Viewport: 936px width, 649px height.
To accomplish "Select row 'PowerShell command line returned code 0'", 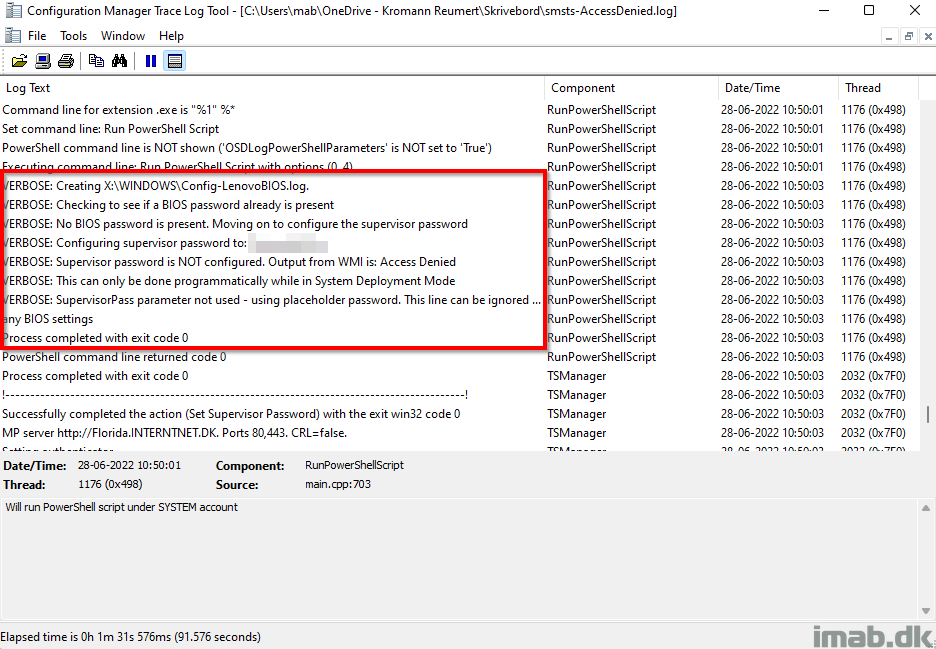I will point(459,357).
